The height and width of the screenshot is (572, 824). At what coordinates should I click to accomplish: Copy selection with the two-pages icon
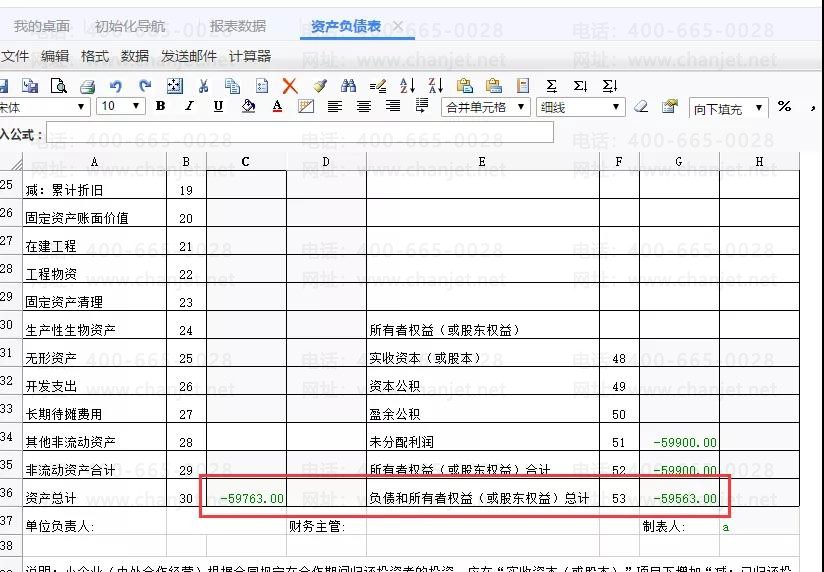click(x=232, y=85)
